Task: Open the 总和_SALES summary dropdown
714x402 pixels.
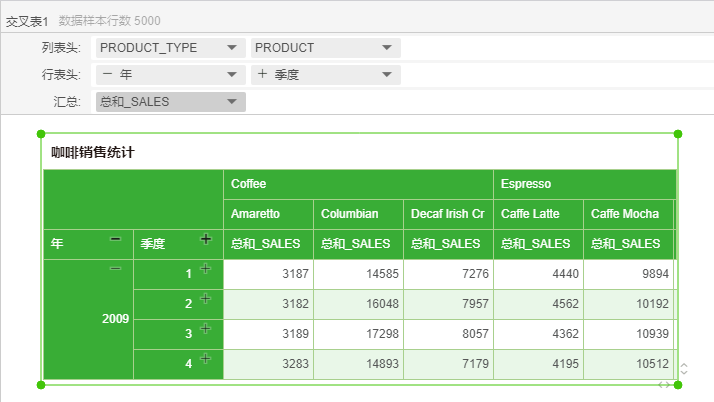Action: (x=232, y=102)
